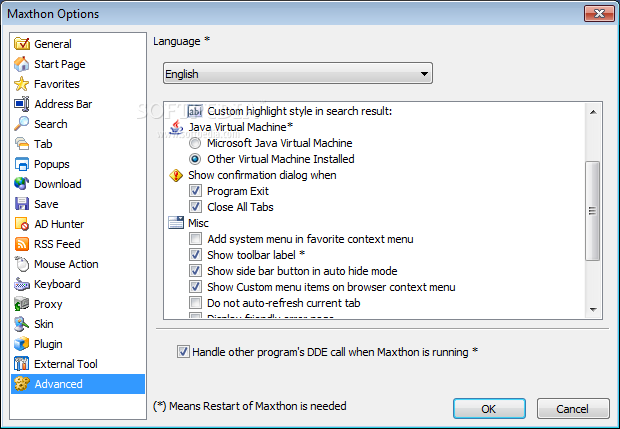
Task: Click the options list scrollbar thumb
Action: point(593,211)
